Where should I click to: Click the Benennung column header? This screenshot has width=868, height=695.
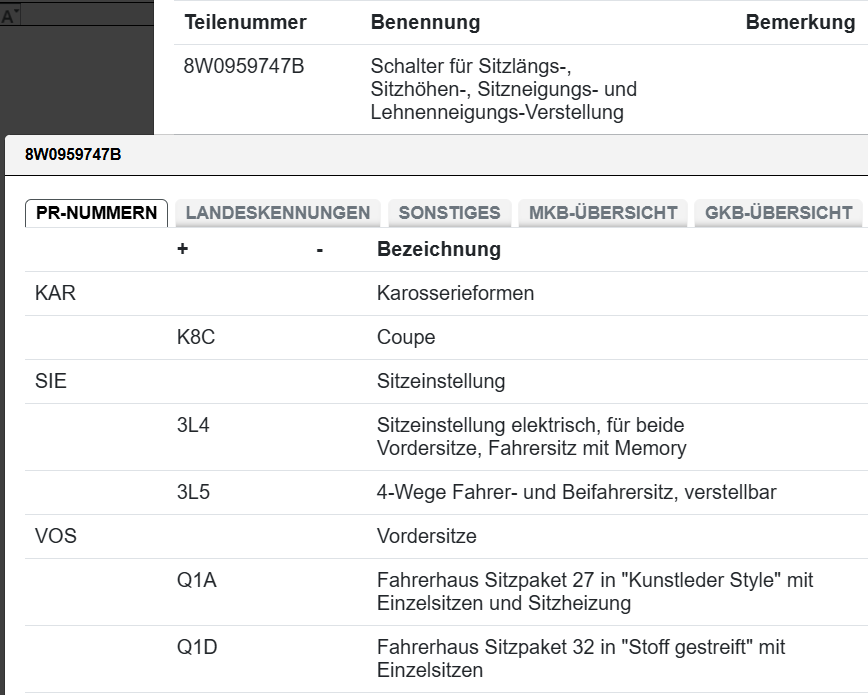[425, 22]
